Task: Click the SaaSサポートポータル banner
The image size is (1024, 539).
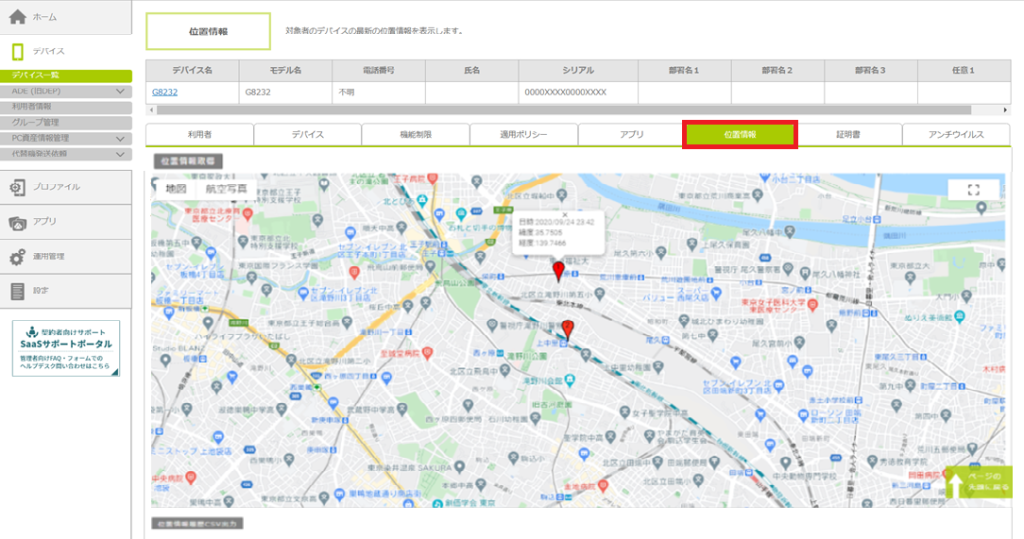Action: tap(66, 348)
